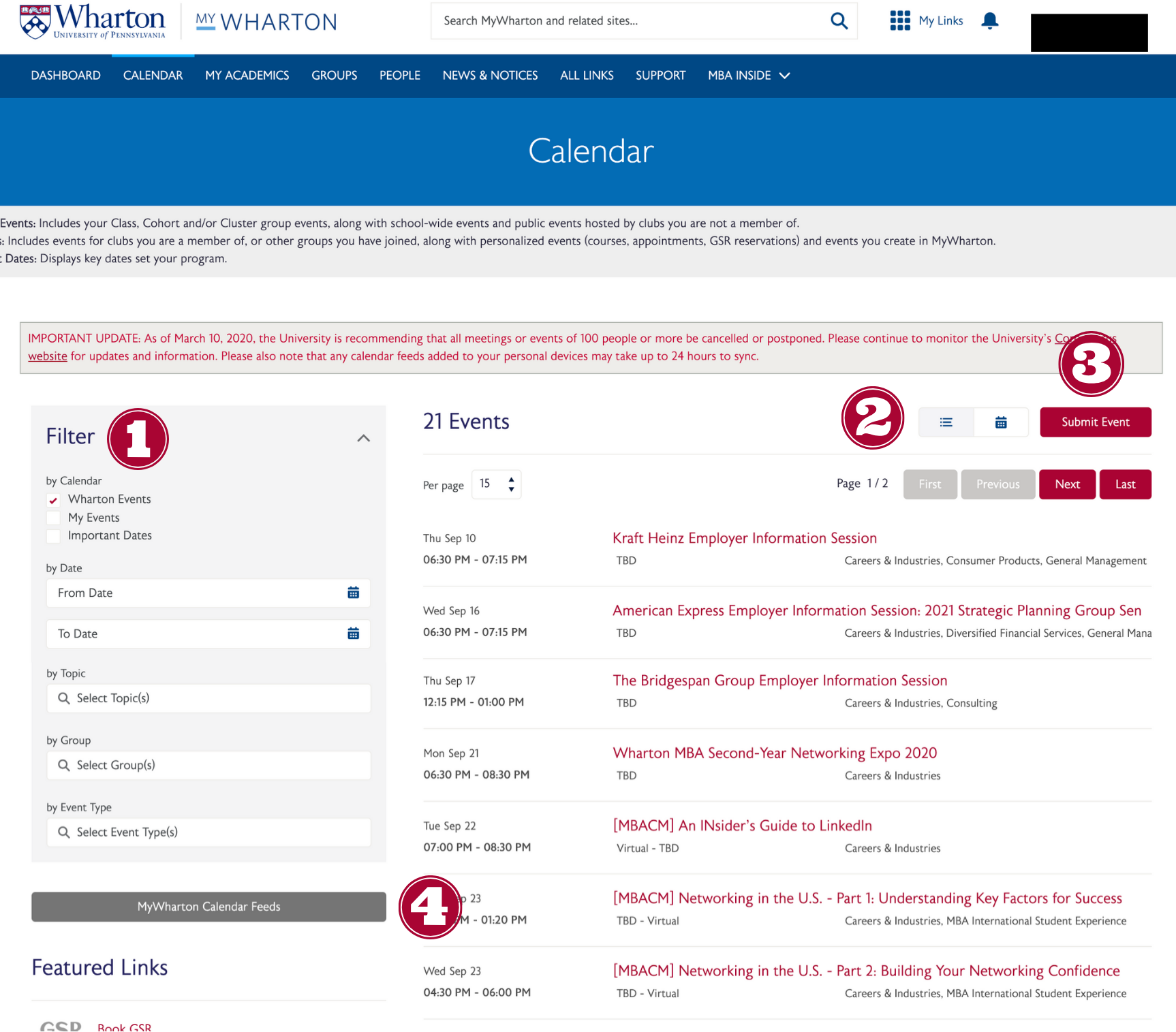Screen dimensions: 1176x1032
Task: Open the Select Topic(s) field
Action: tap(208, 698)
